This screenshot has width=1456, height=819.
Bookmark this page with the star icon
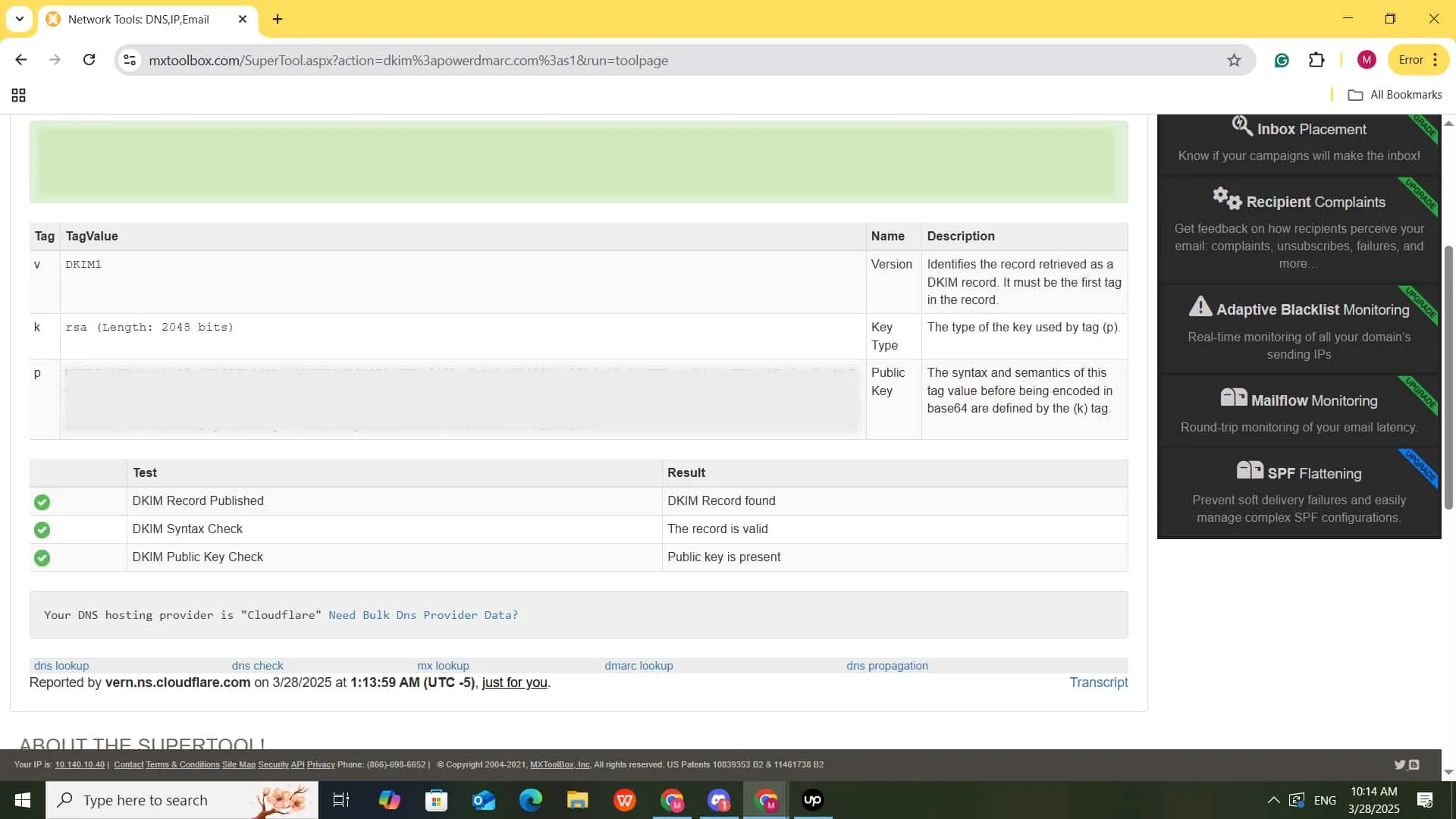click(x=1234, y=60)
